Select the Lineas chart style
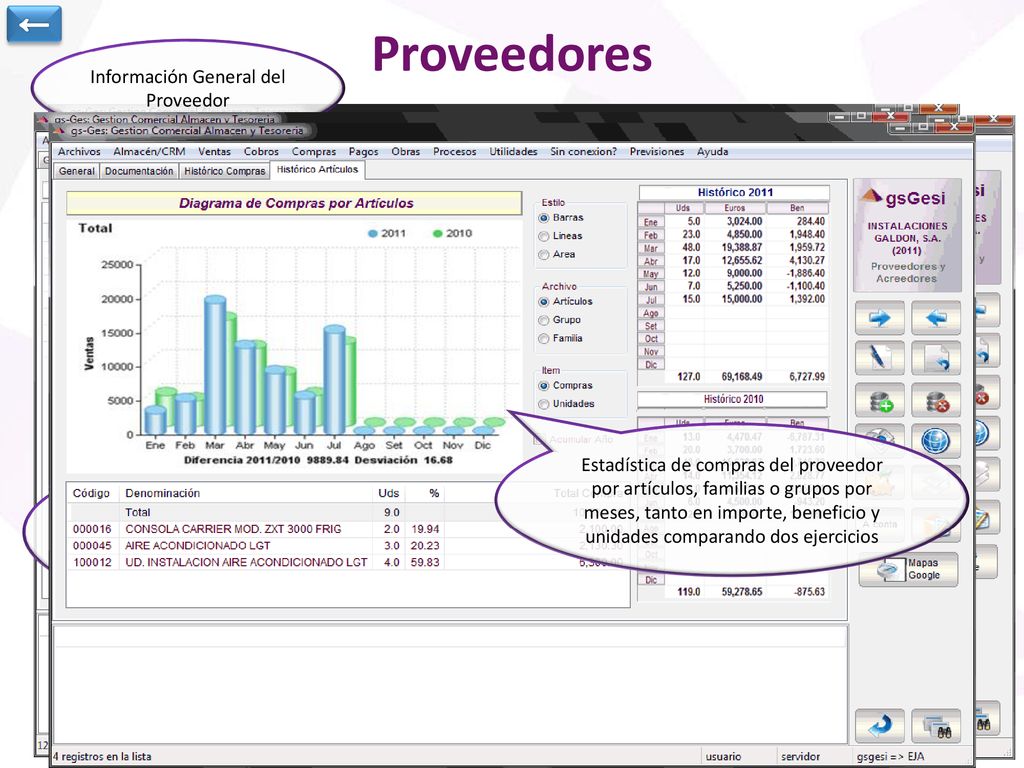 pos(543,236)
